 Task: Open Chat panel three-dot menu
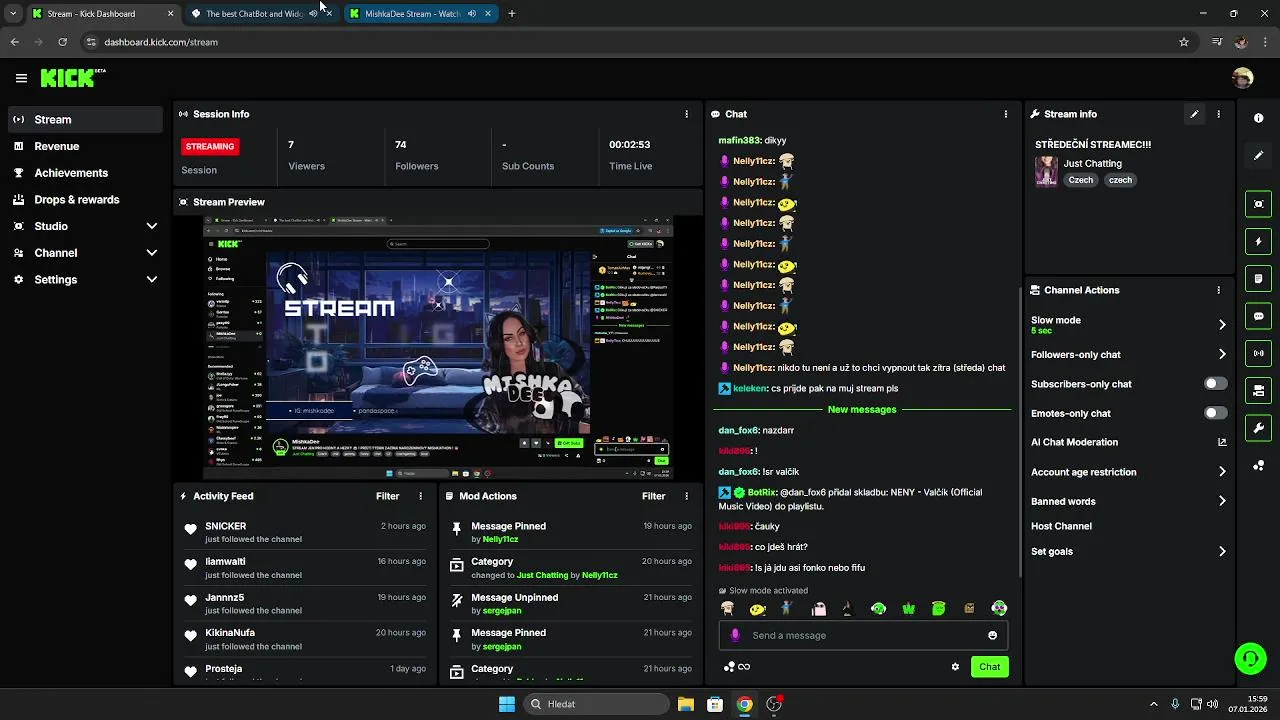[x=1006, y=114]
